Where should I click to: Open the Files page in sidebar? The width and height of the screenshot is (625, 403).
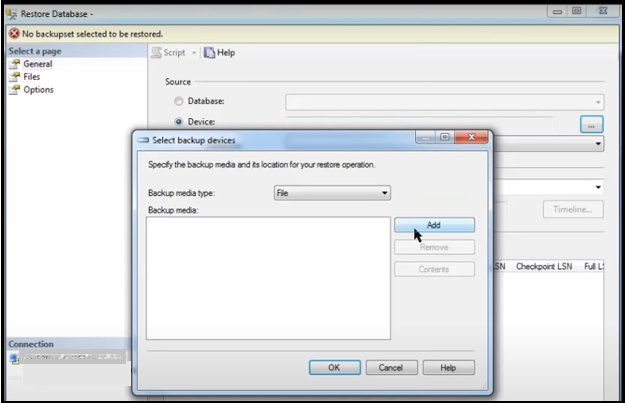click(x=31, y=76)
